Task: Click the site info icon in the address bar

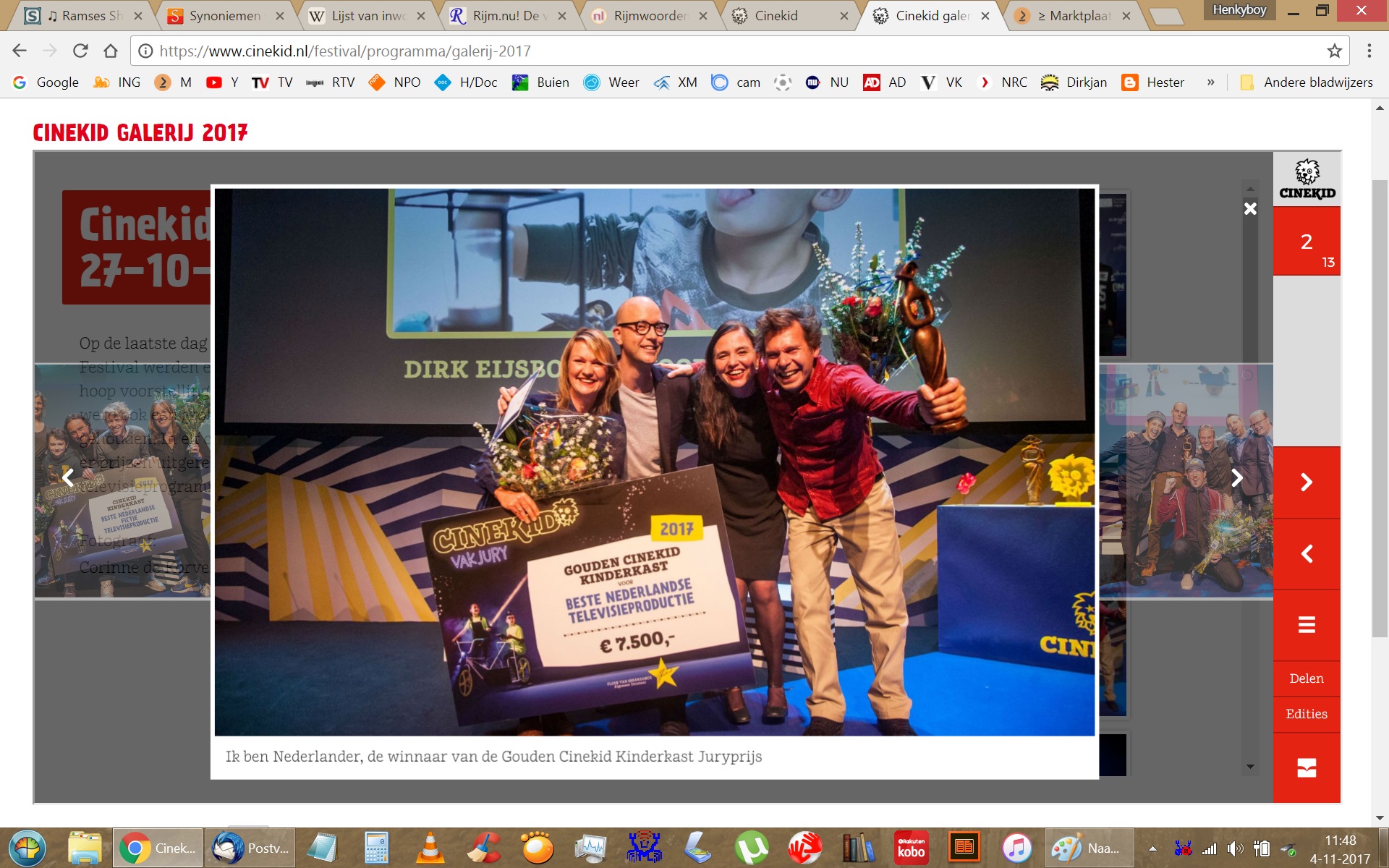Action: click(x=145, y=51)
